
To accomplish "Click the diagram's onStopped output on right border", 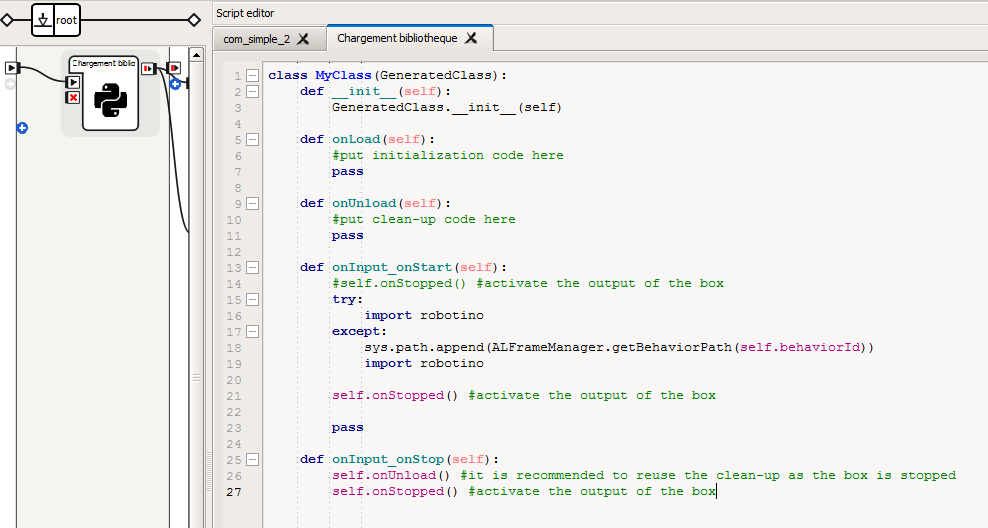I will (174, 68).
